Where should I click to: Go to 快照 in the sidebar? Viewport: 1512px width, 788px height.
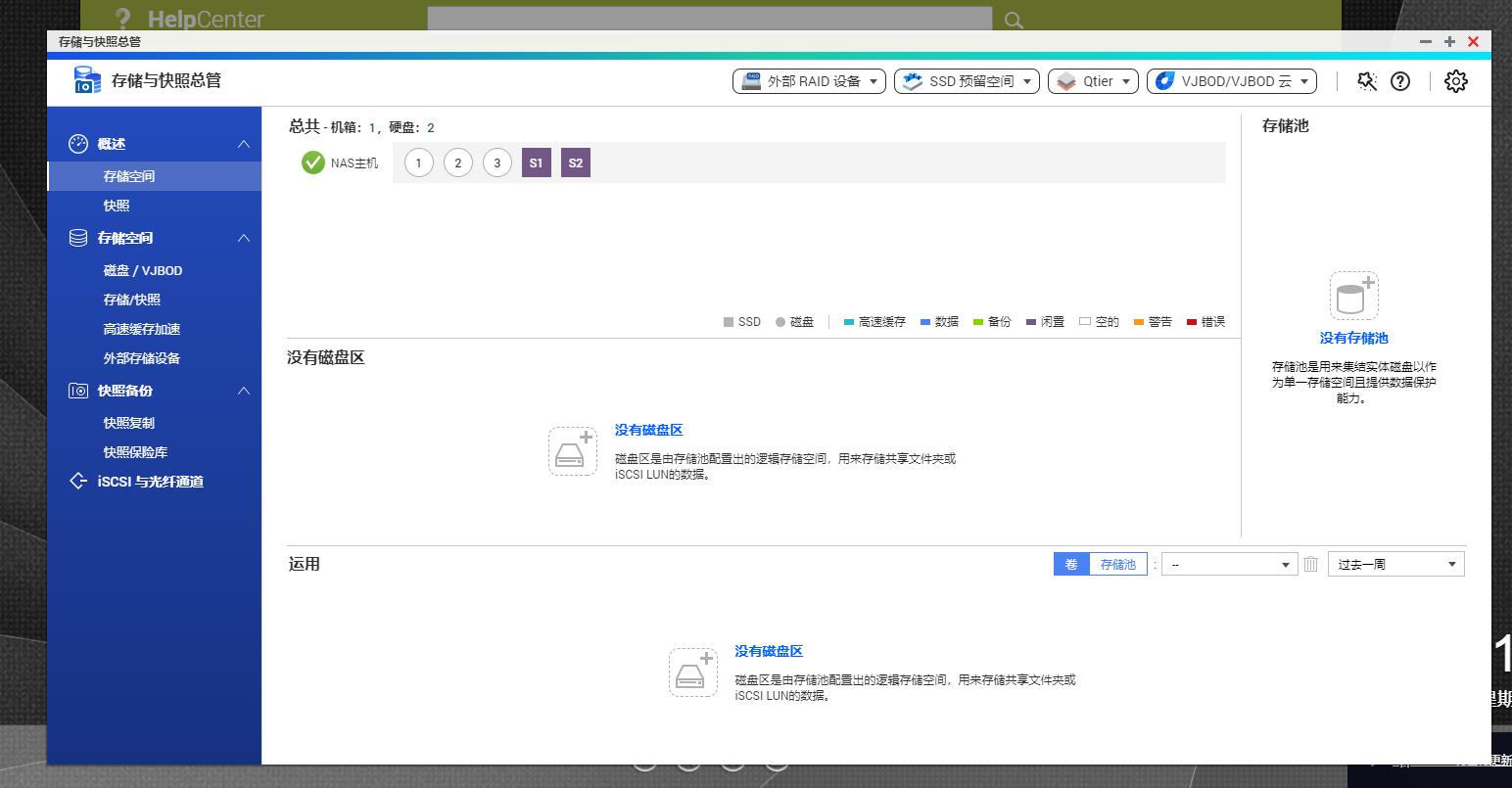pos(117,206)
